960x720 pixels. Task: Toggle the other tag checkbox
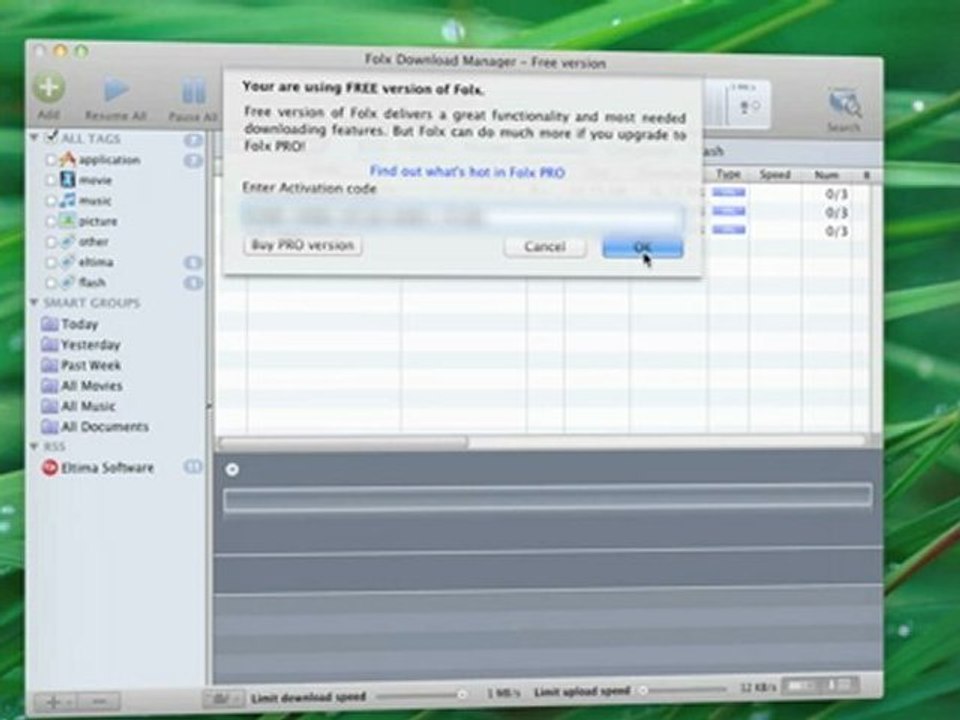[51, 242]
